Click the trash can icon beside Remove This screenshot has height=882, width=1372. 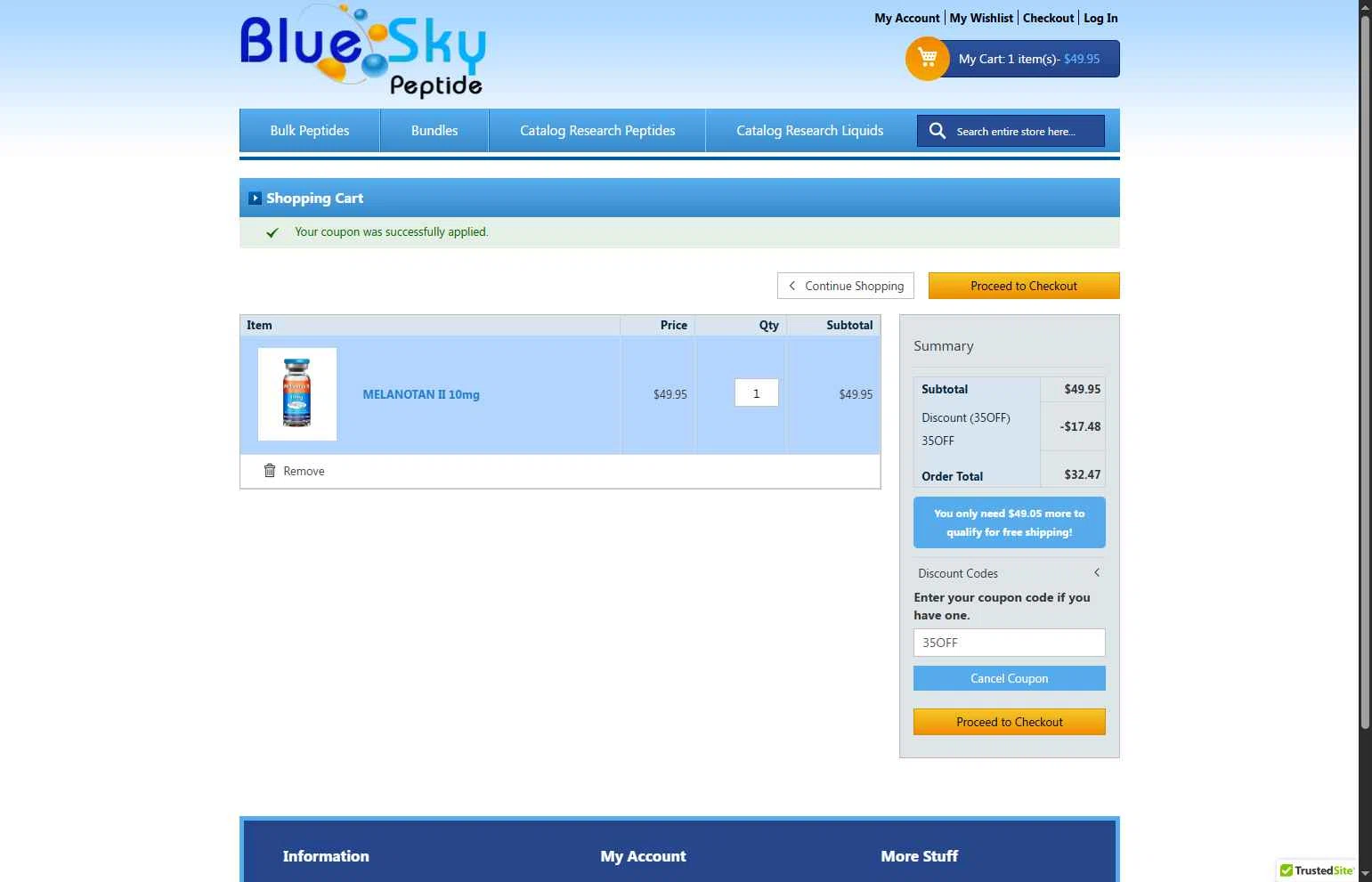(x=270, y=470)
